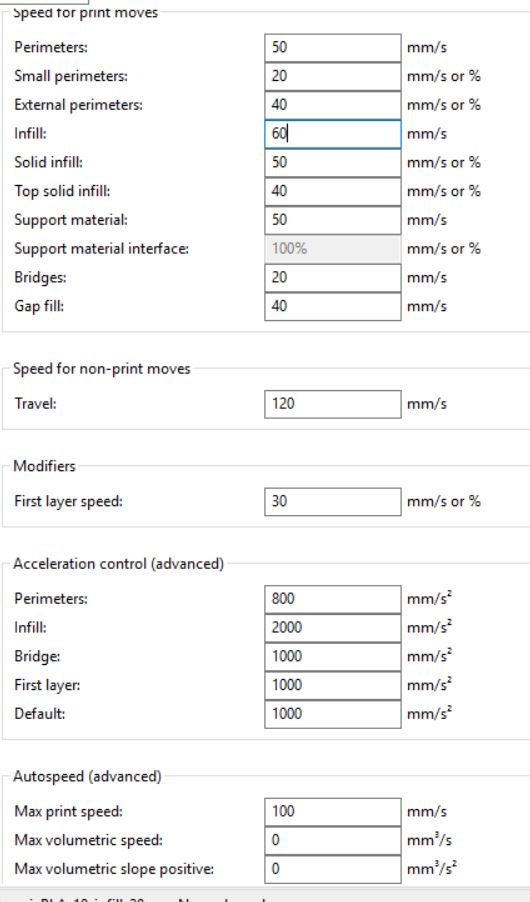Viewport: 530px width, 902px height.
Task: Edit the First layer acceleration value
Action: tap(333, 686)
